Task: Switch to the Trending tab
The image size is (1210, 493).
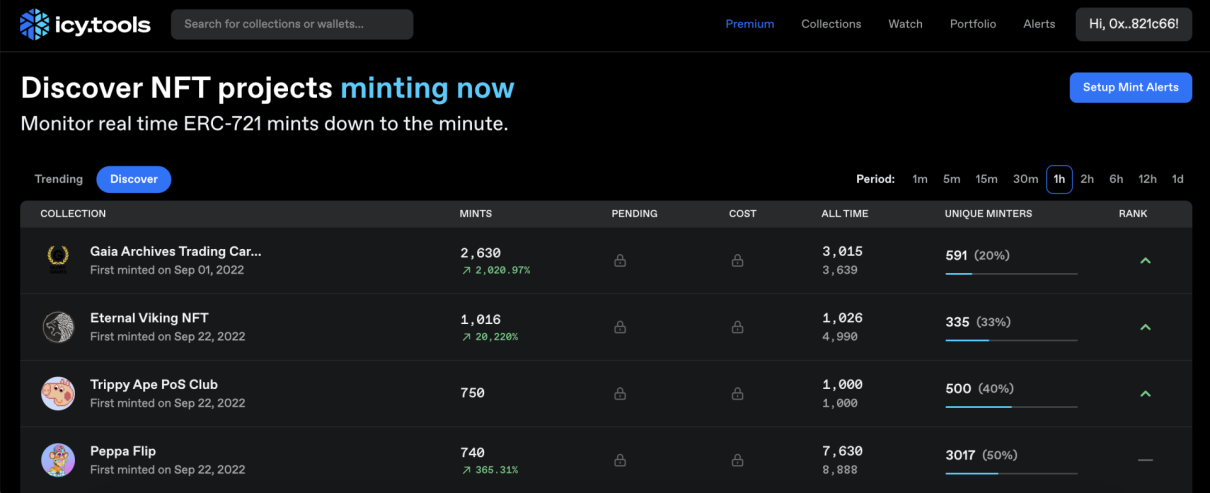Action: tap(59, 179)
